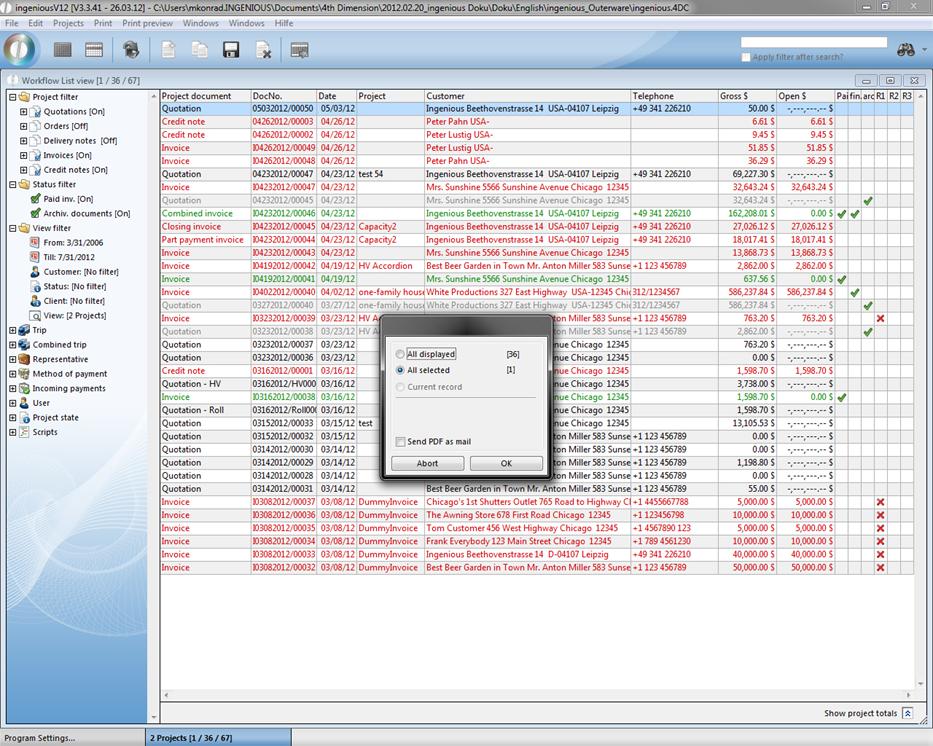The width and height of the screenshot is (933, 746).
Task: Click the Paid inv. checkmark icon
Action: point(36,199)
